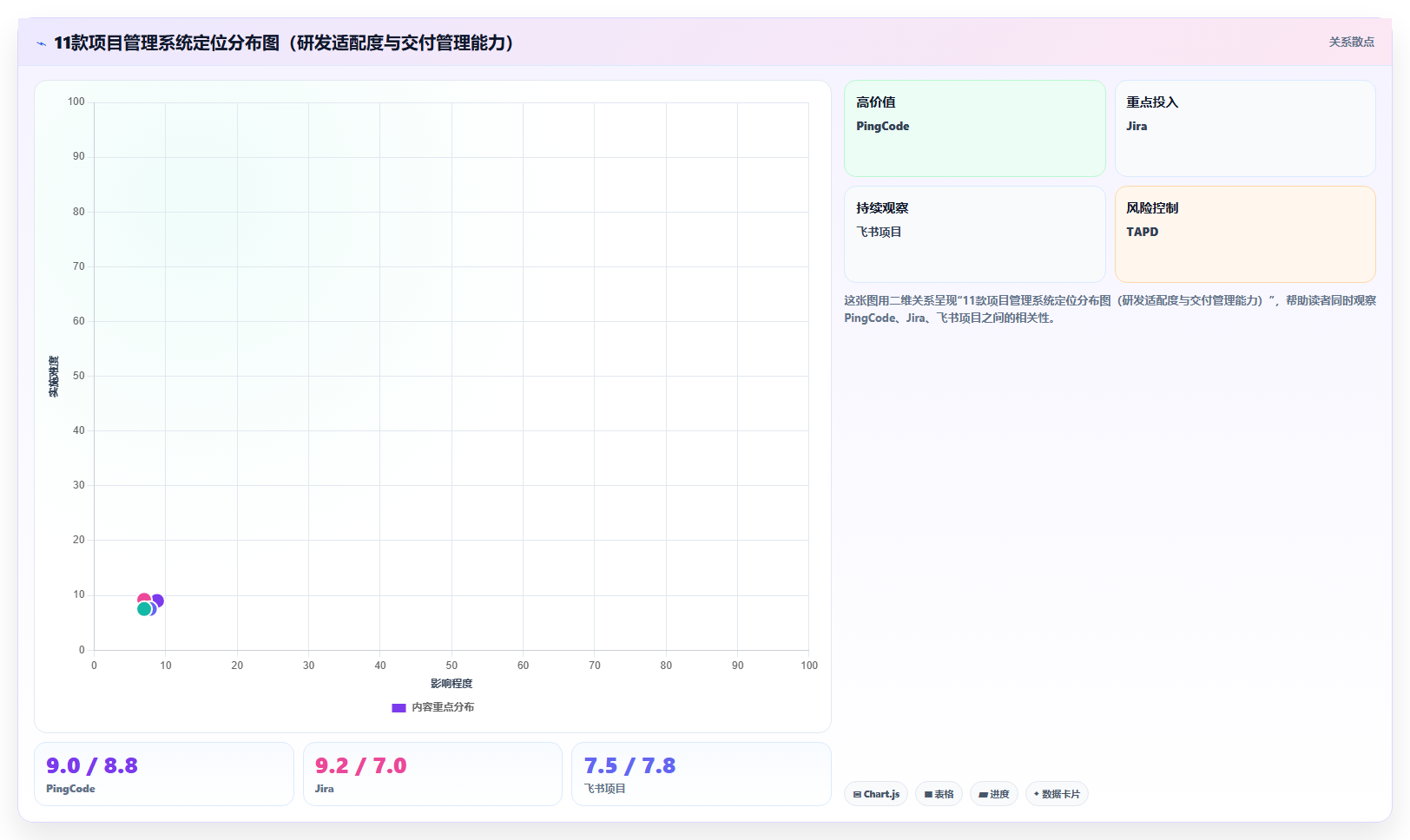Open the 持续观察 飞书项目 quadrant card
Screen dimensions: 1410x840
pyautogui.click(x=974, y=234)
